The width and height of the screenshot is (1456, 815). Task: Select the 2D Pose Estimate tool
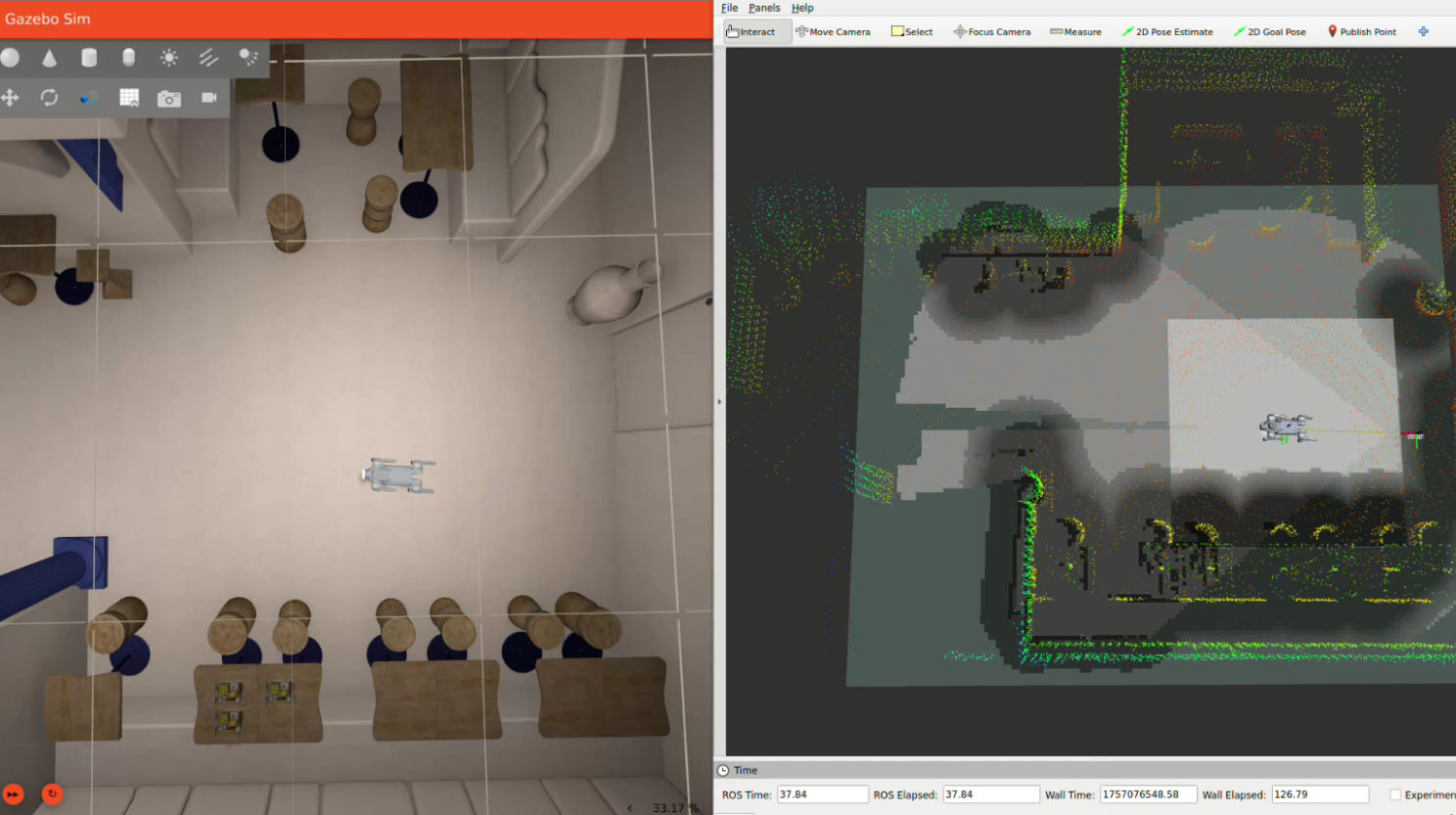pos(1167,31)
